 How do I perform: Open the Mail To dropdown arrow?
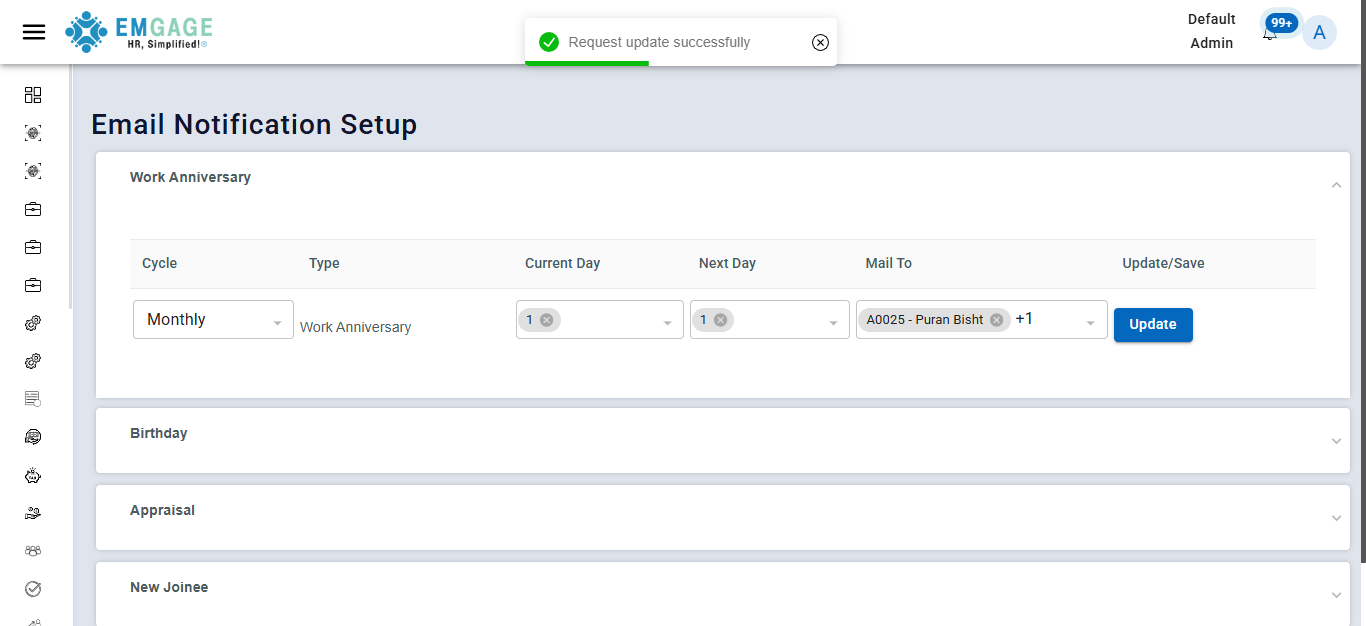click(x=1090, y=323)
